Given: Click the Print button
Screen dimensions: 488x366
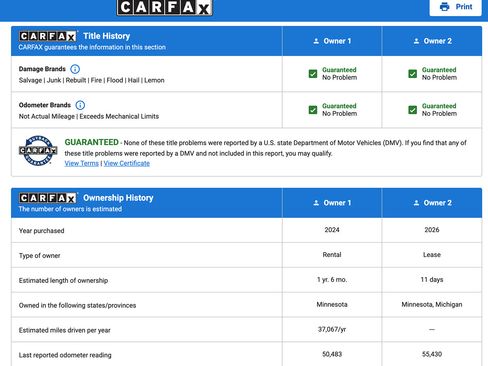Looking at the screenshot, I should [455, 7].
